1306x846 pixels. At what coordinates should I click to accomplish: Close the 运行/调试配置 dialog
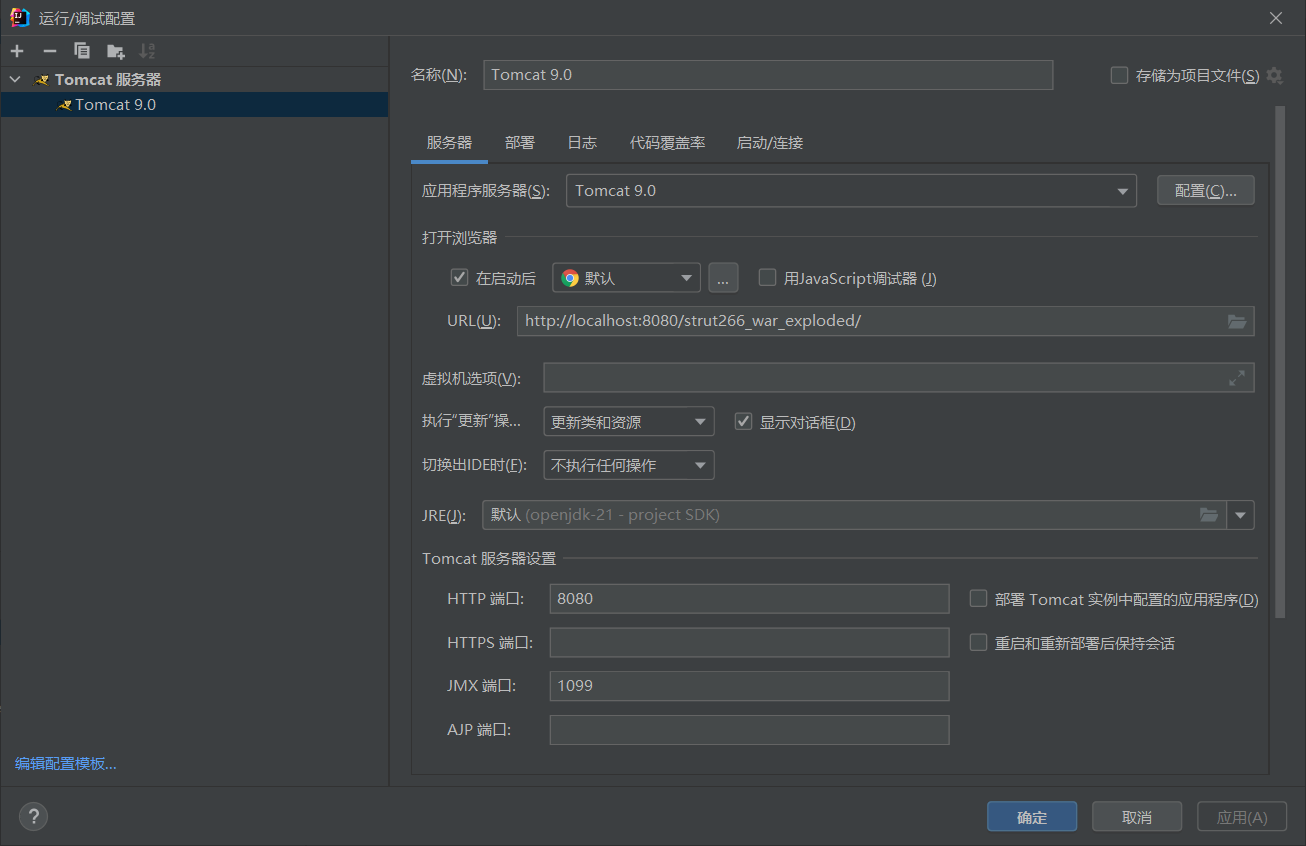point(1276,18)
